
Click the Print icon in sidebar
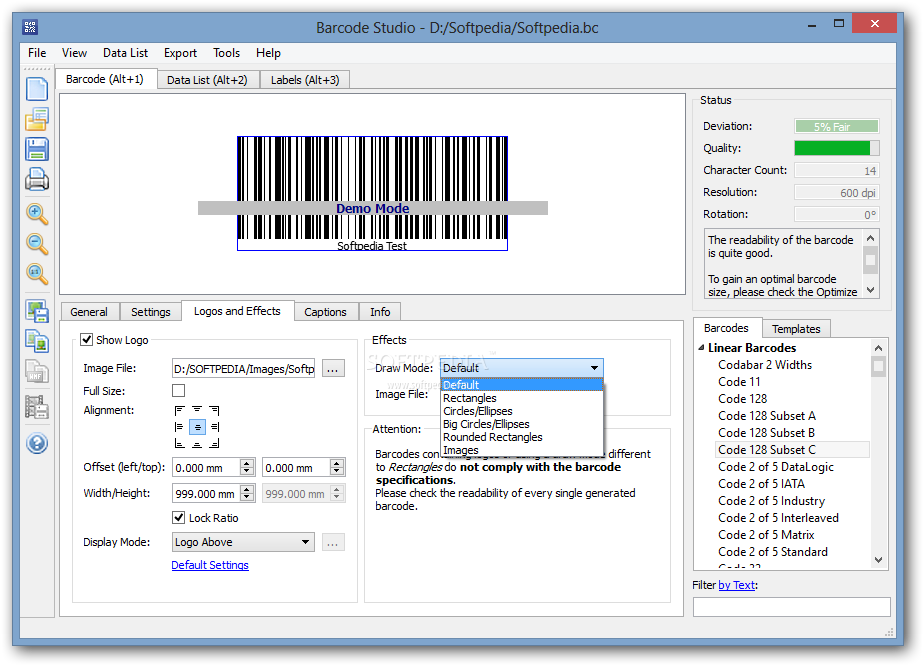[x=37, y=179]
